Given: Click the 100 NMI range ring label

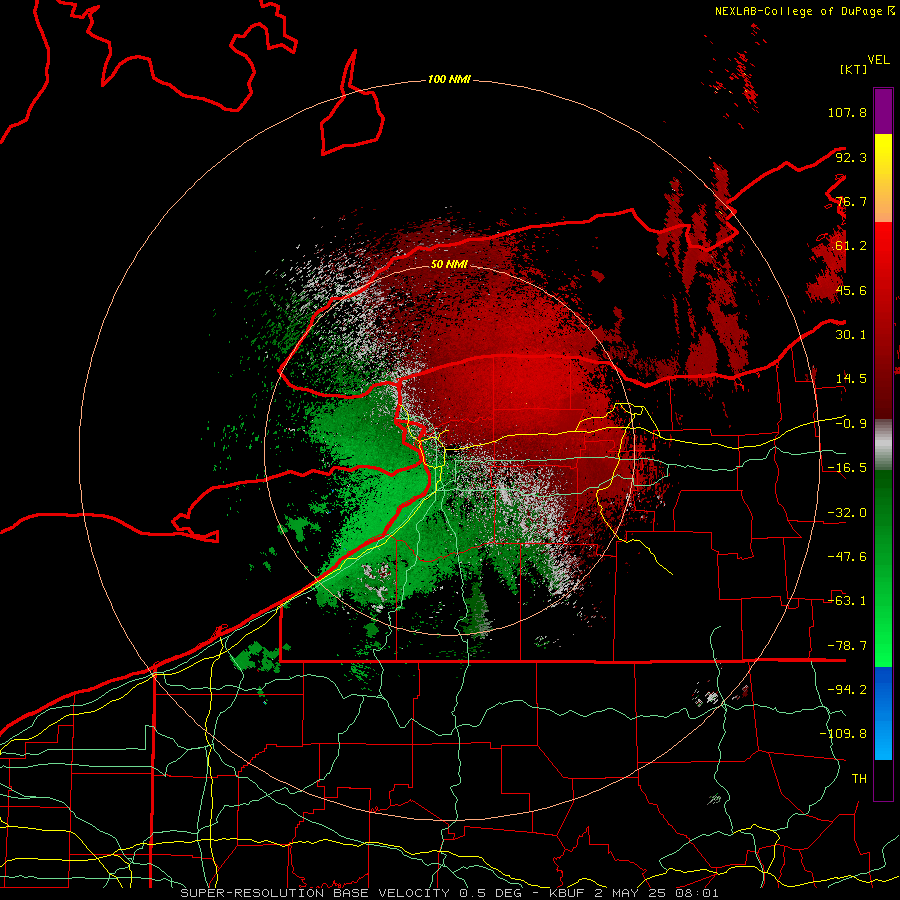Looking at the screenshot, I should tap(449, 79).
